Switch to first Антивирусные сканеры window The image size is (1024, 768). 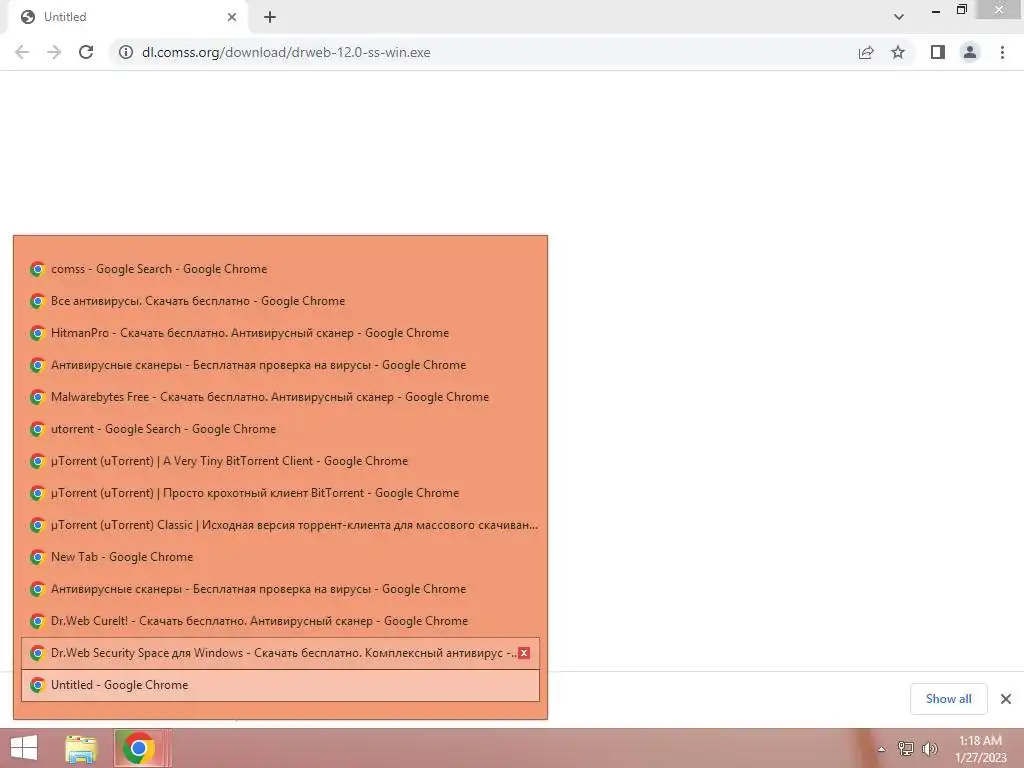pyautogui.click(x=280, y=365)
